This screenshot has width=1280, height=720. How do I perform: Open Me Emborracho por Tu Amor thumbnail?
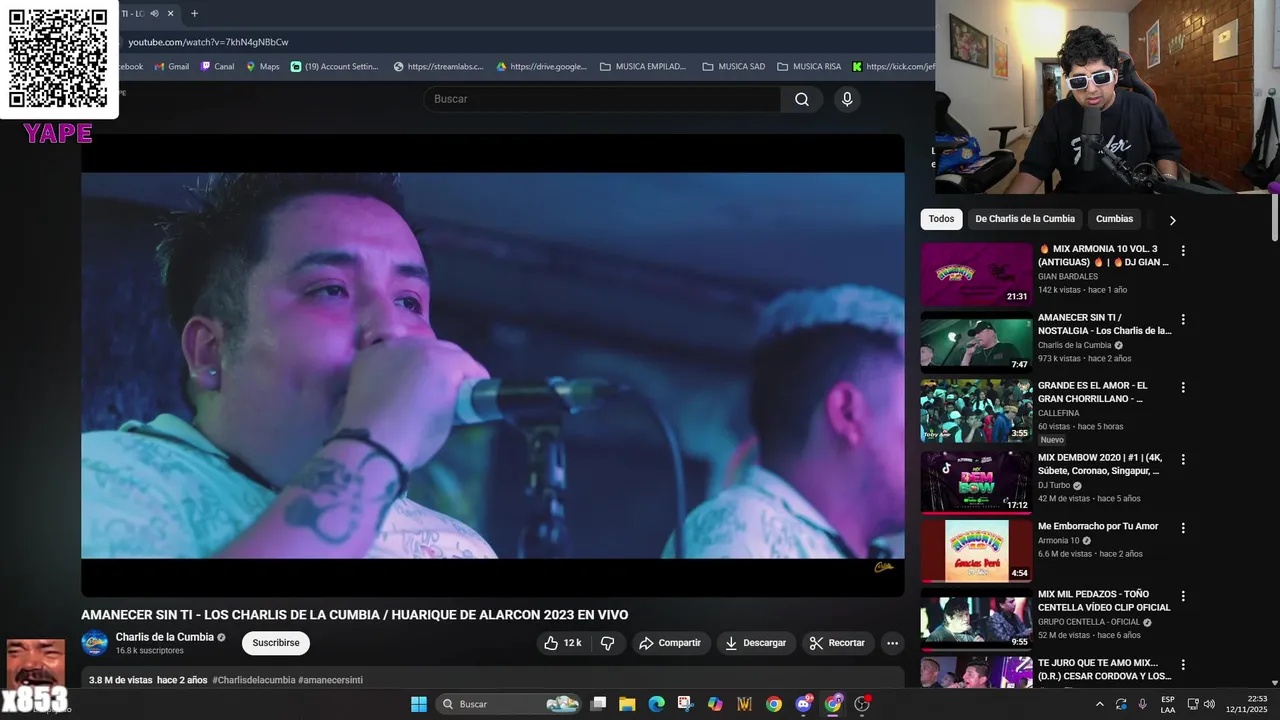tap(976, 550)
